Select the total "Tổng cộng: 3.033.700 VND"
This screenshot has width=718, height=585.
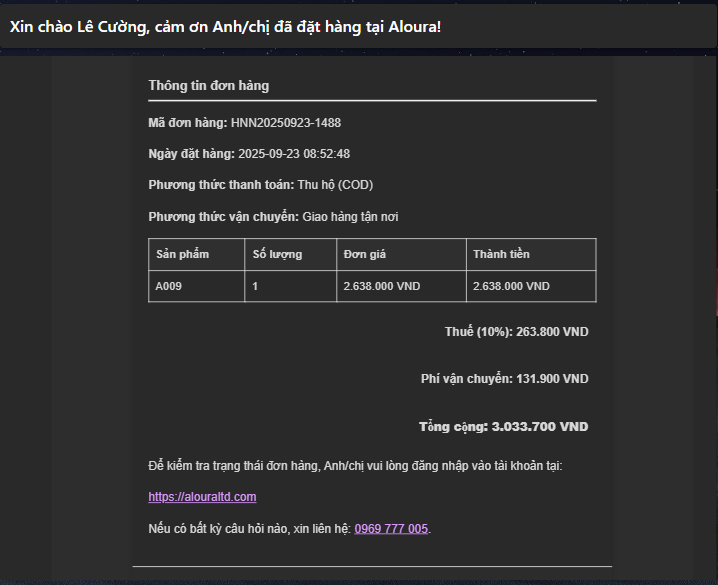click(503, 427)
